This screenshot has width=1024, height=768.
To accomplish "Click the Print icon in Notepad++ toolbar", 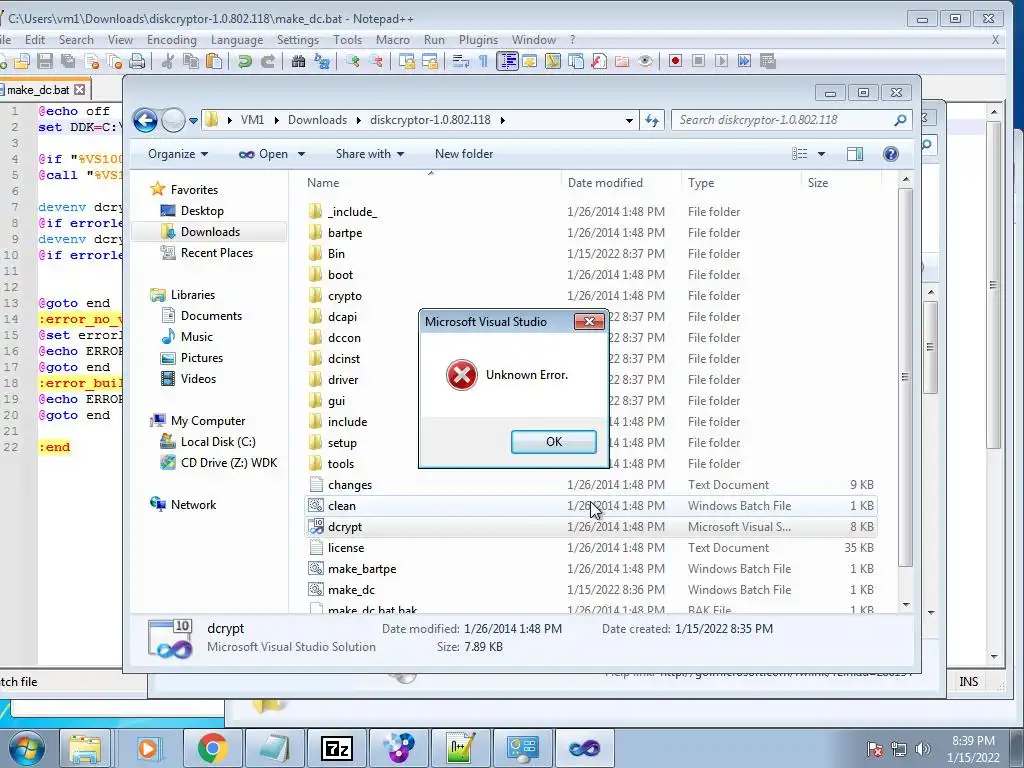I will (x=136, y=61).
